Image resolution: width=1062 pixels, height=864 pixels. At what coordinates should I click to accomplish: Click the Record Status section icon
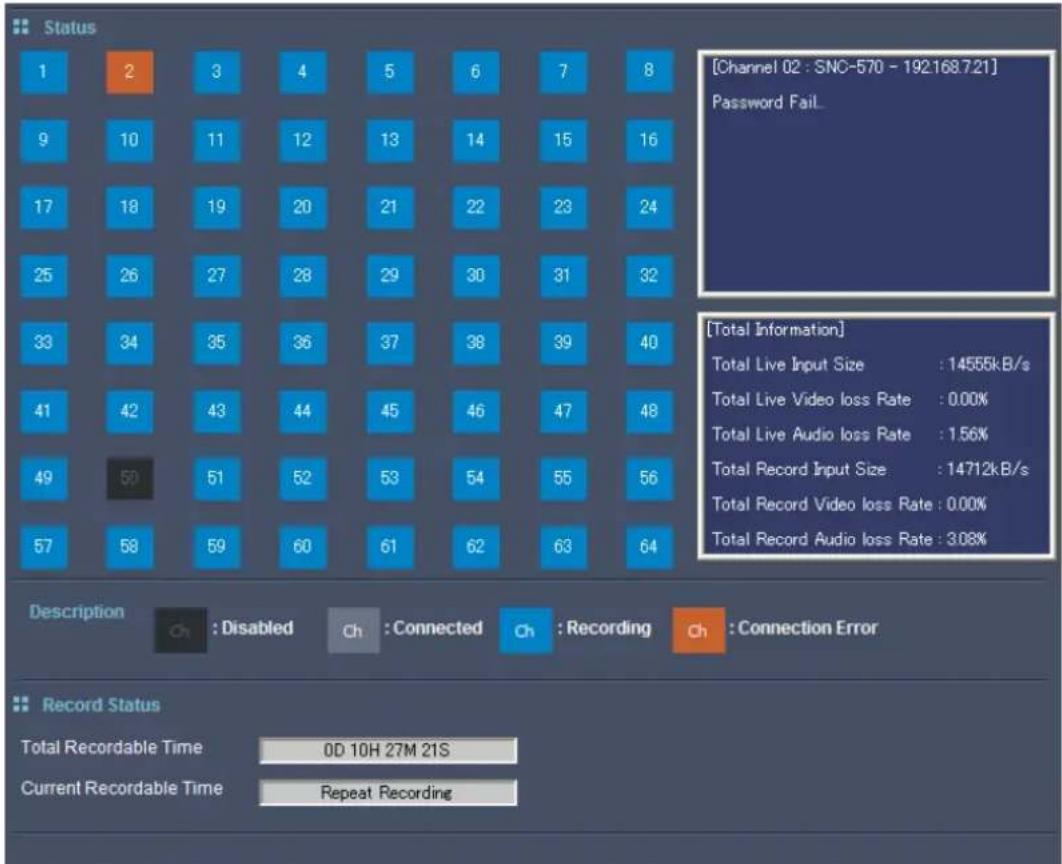coord(21,704)
